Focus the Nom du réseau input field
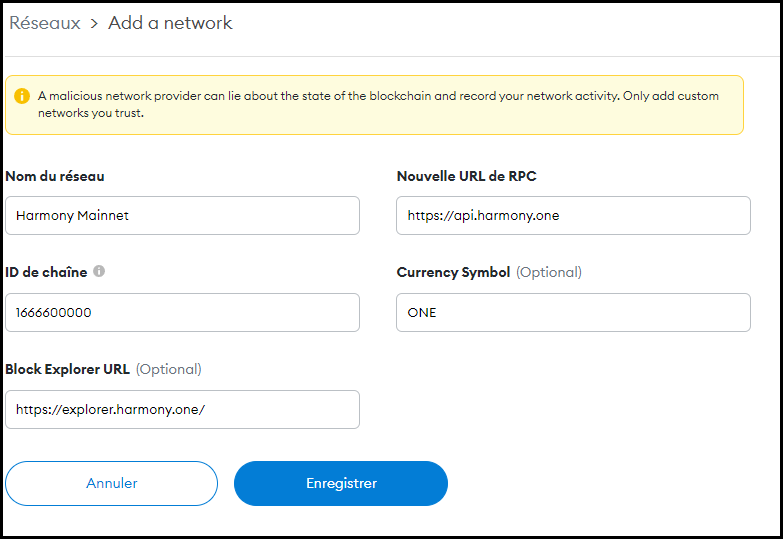 182,215
